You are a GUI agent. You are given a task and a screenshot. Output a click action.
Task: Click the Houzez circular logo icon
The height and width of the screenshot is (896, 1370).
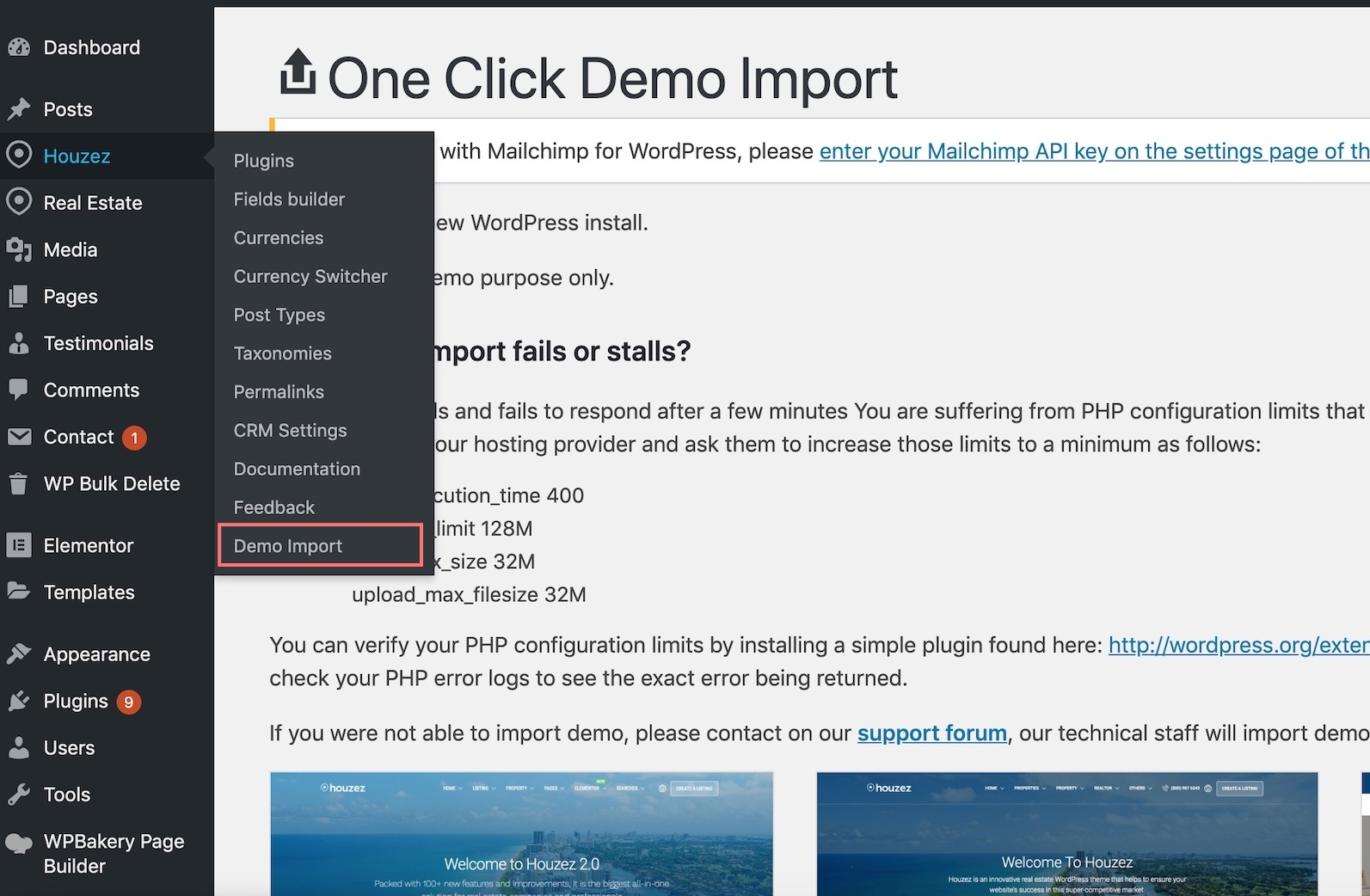pyautogui.click(x=19, y=156)
